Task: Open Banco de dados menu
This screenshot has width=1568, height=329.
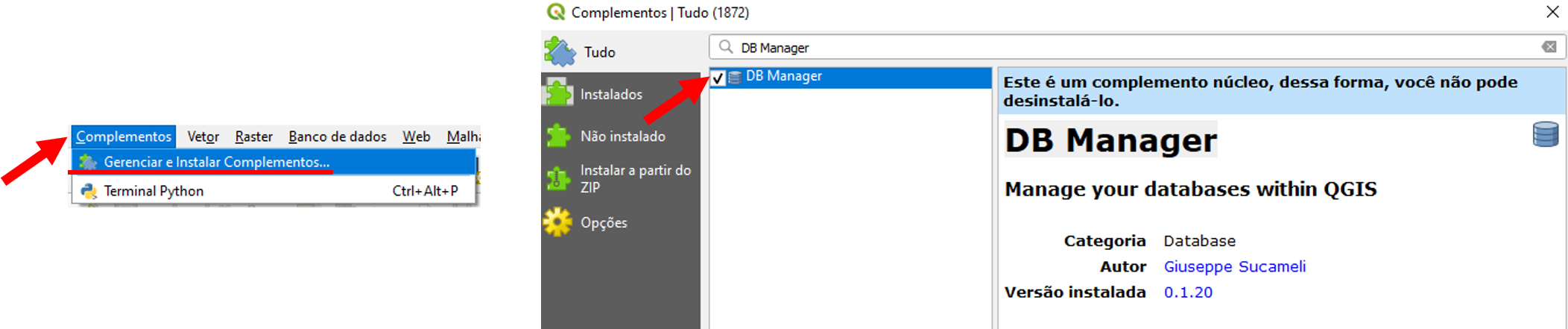Action: click(337, 137)
